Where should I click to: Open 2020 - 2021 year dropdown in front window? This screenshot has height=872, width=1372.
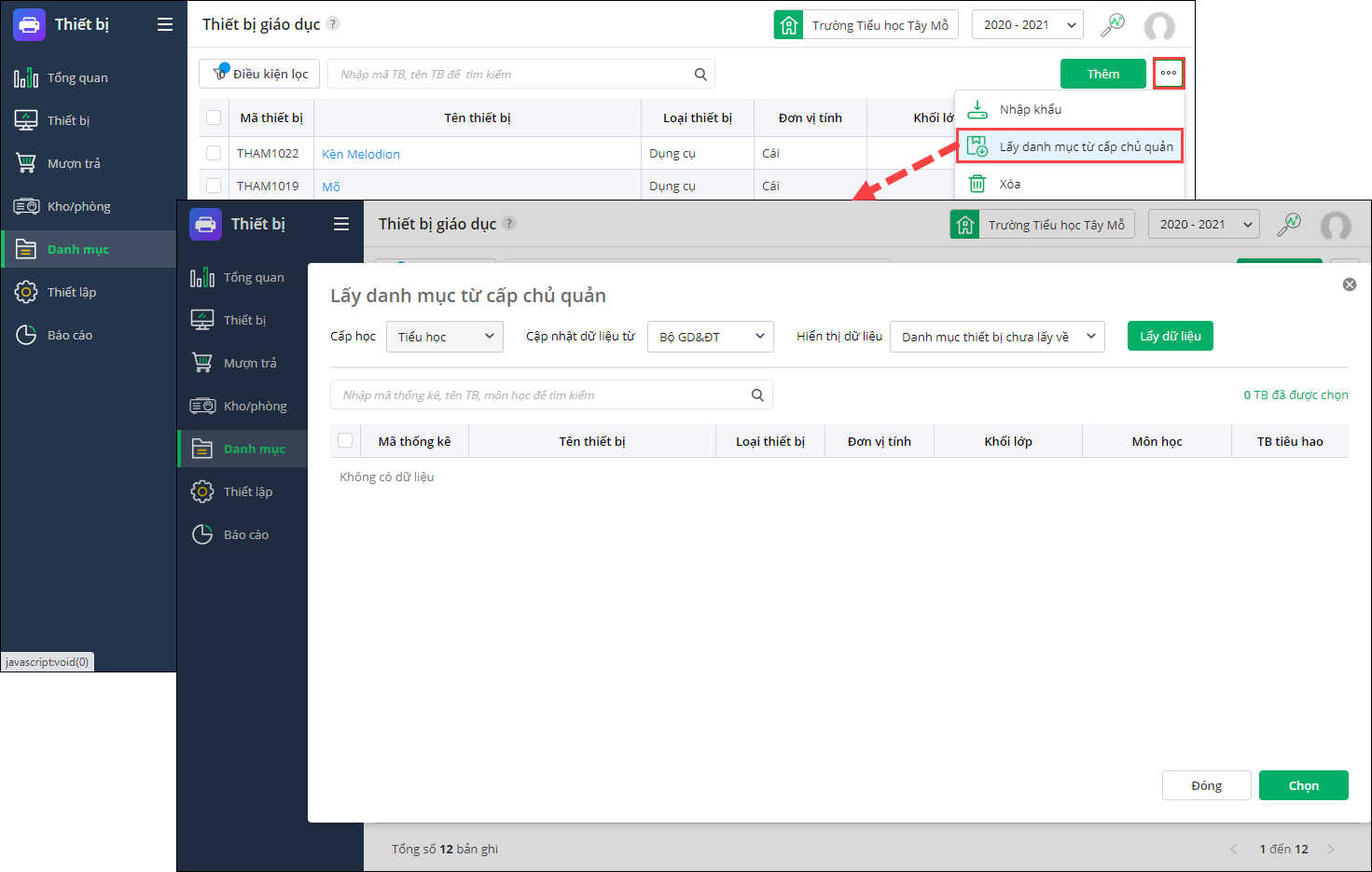[1204, 225]
